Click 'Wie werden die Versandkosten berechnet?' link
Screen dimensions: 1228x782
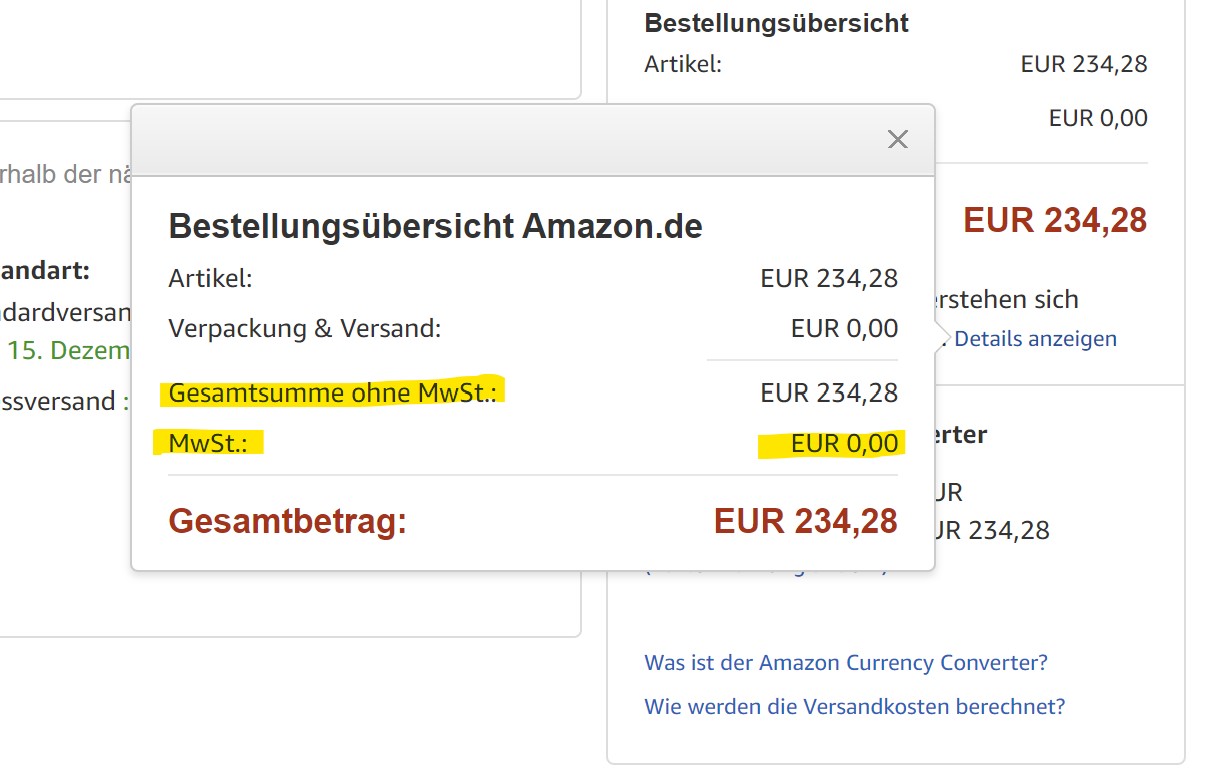coord(855,707)
